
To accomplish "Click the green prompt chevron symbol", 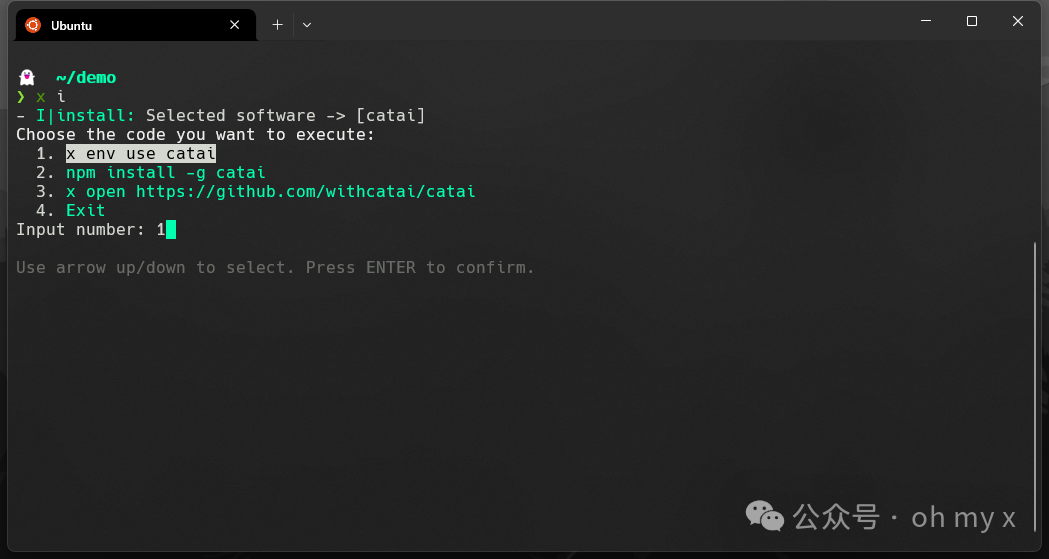I will [21, 97].
